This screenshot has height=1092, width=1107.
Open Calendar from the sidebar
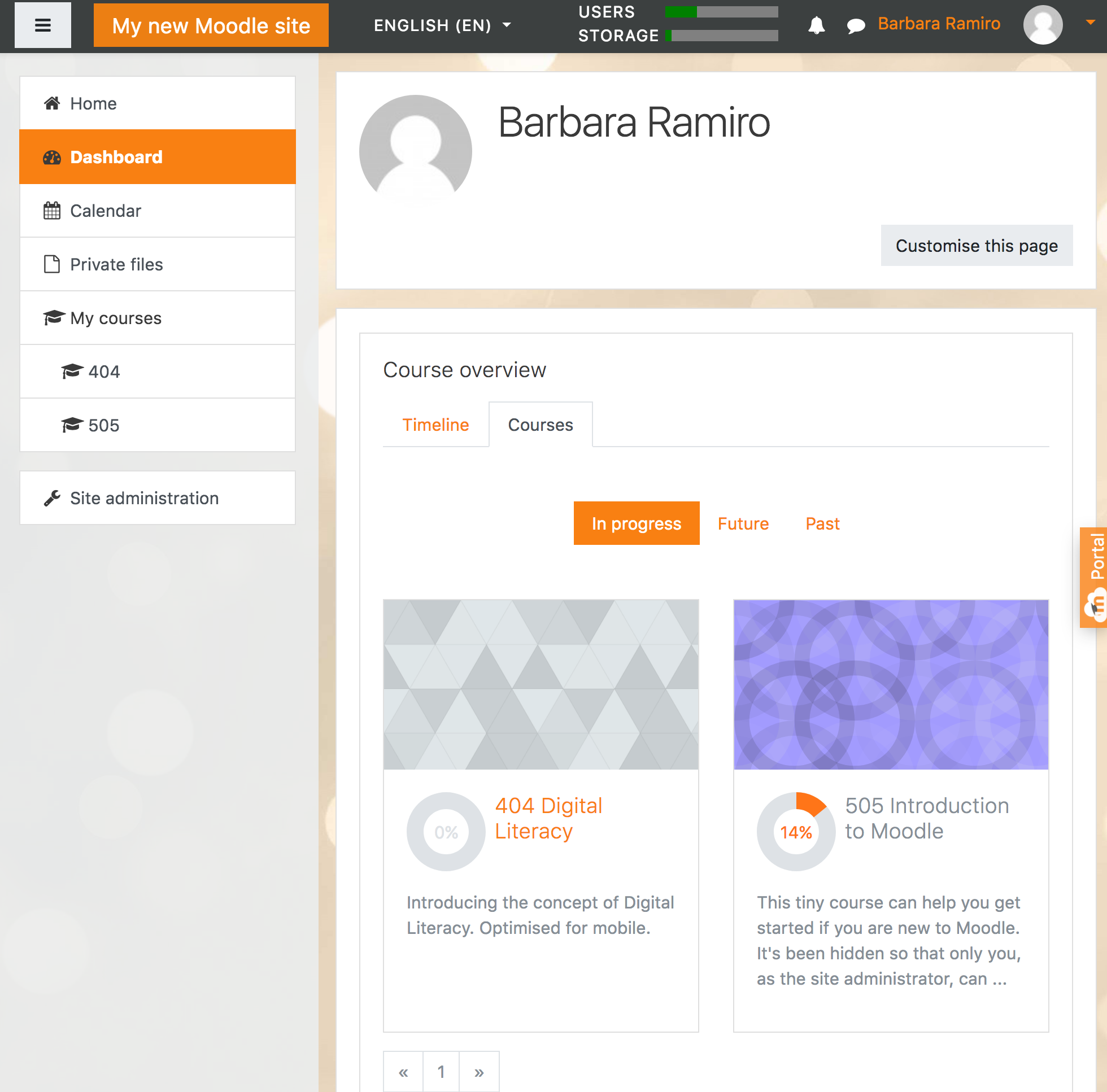click(x=158, y=211)
